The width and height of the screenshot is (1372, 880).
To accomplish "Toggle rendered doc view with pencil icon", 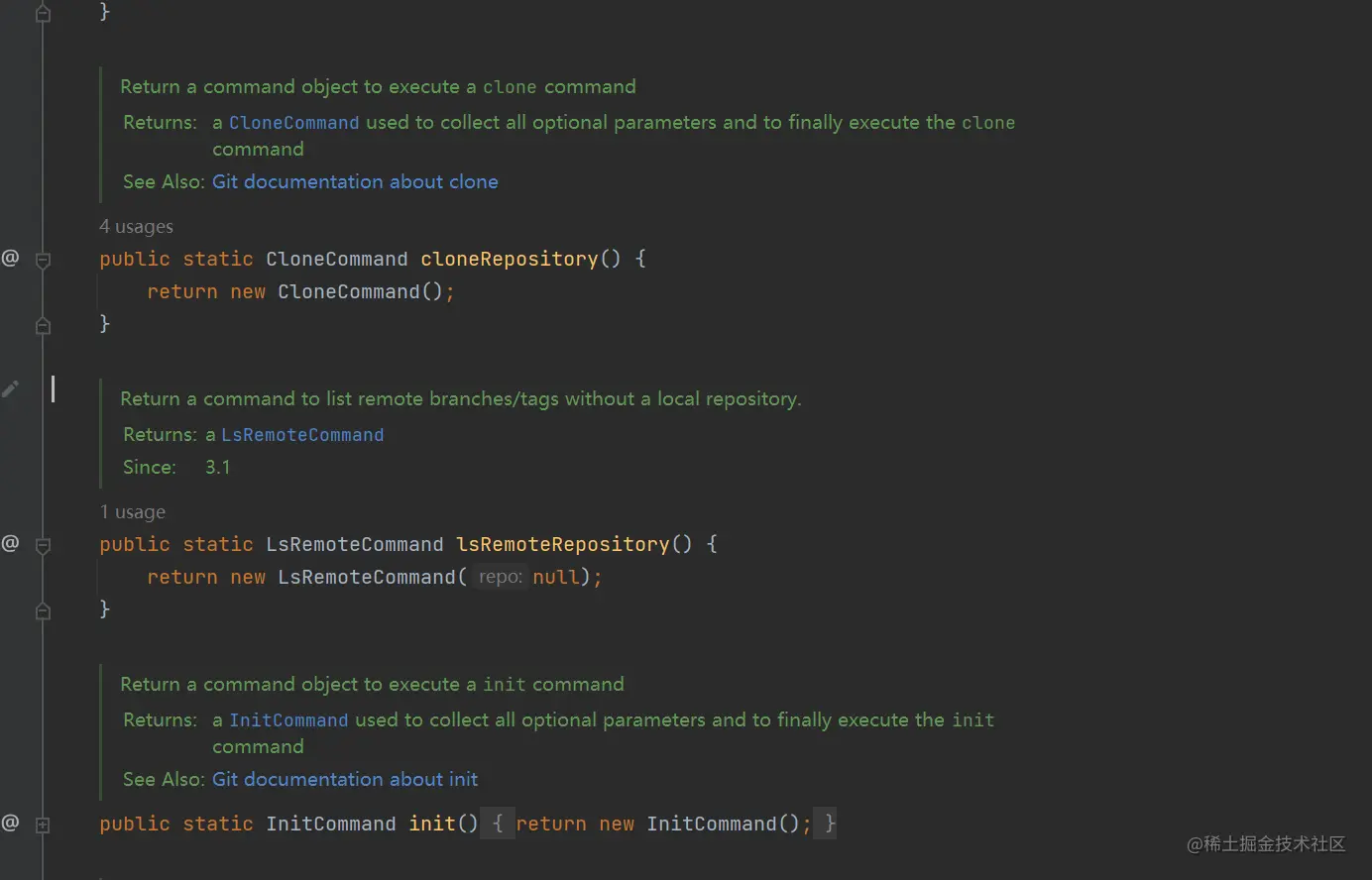I will 10,388.
